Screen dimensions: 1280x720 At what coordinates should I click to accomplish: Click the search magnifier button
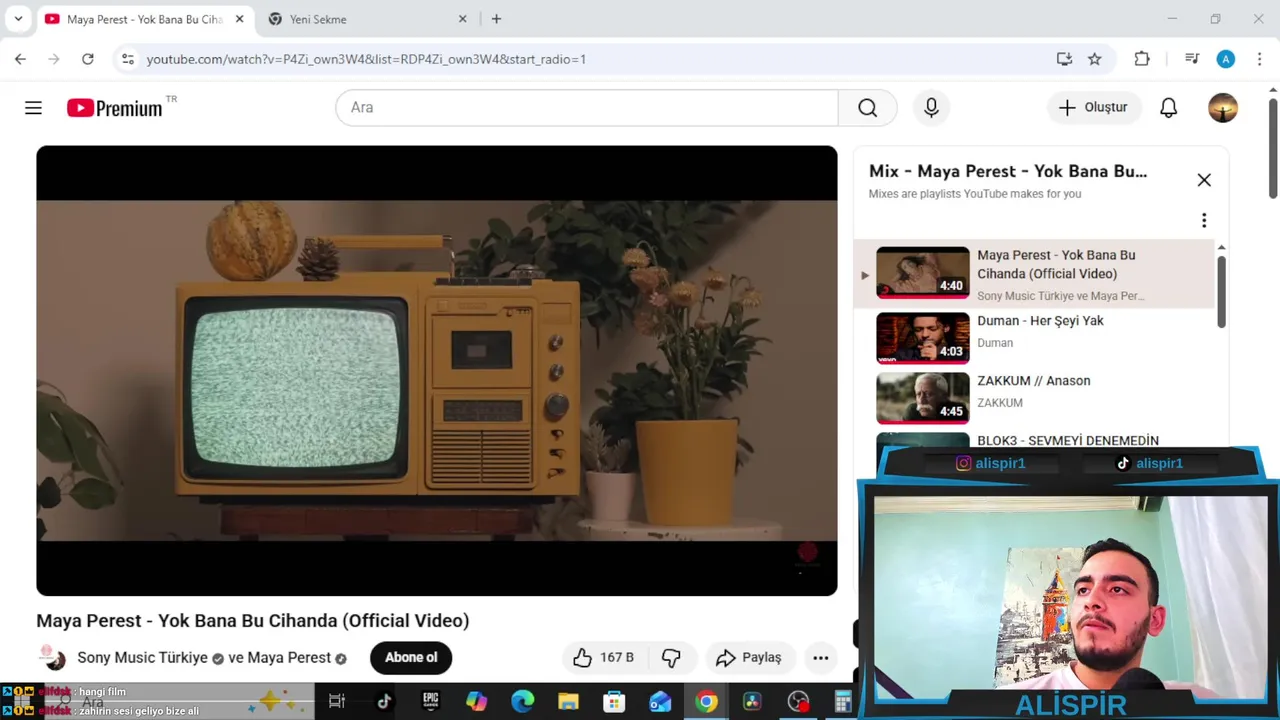[x=867, y=108]
